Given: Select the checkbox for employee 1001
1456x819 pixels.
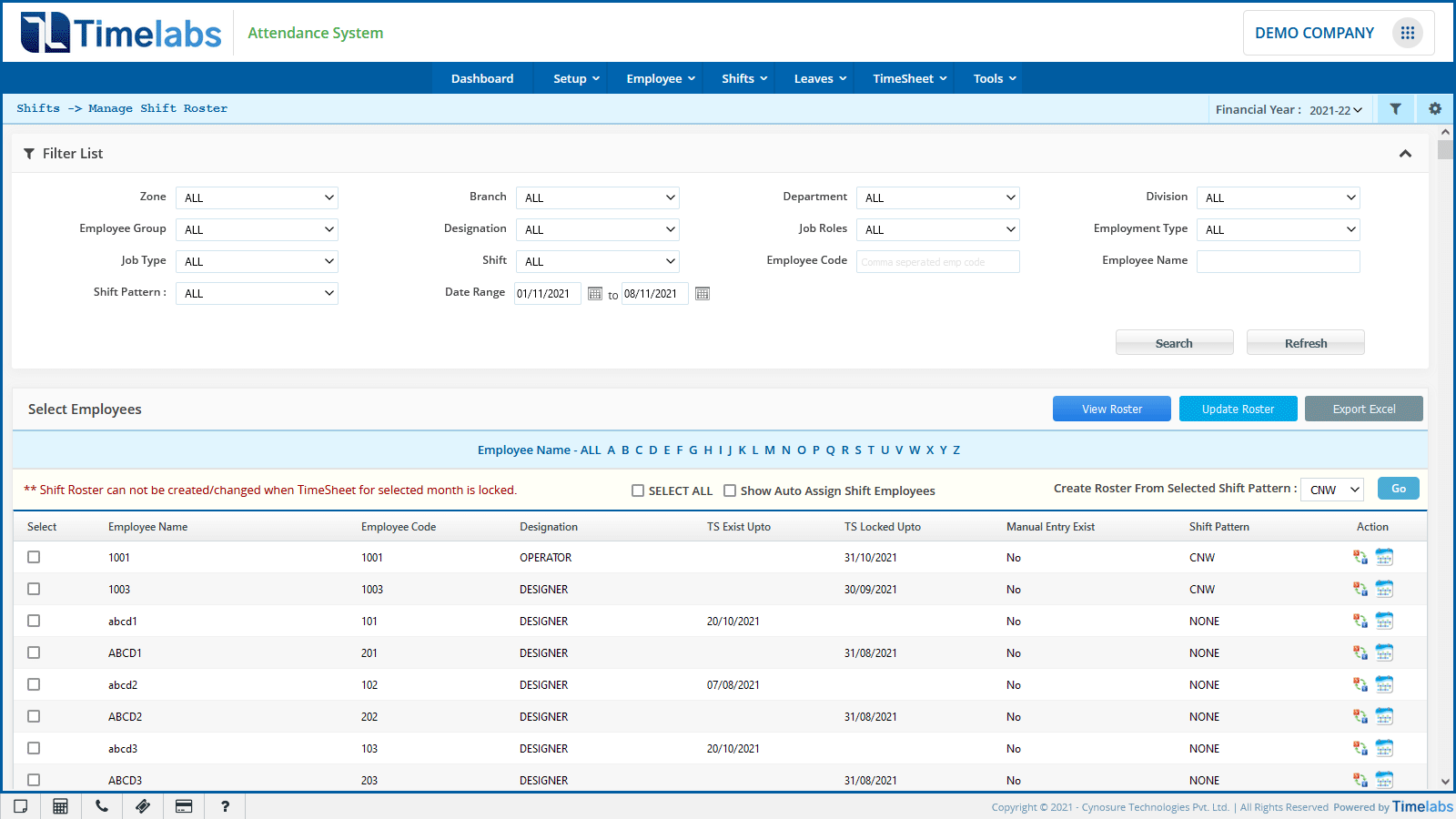Looking at the screenshot, I should pos(34,557).
